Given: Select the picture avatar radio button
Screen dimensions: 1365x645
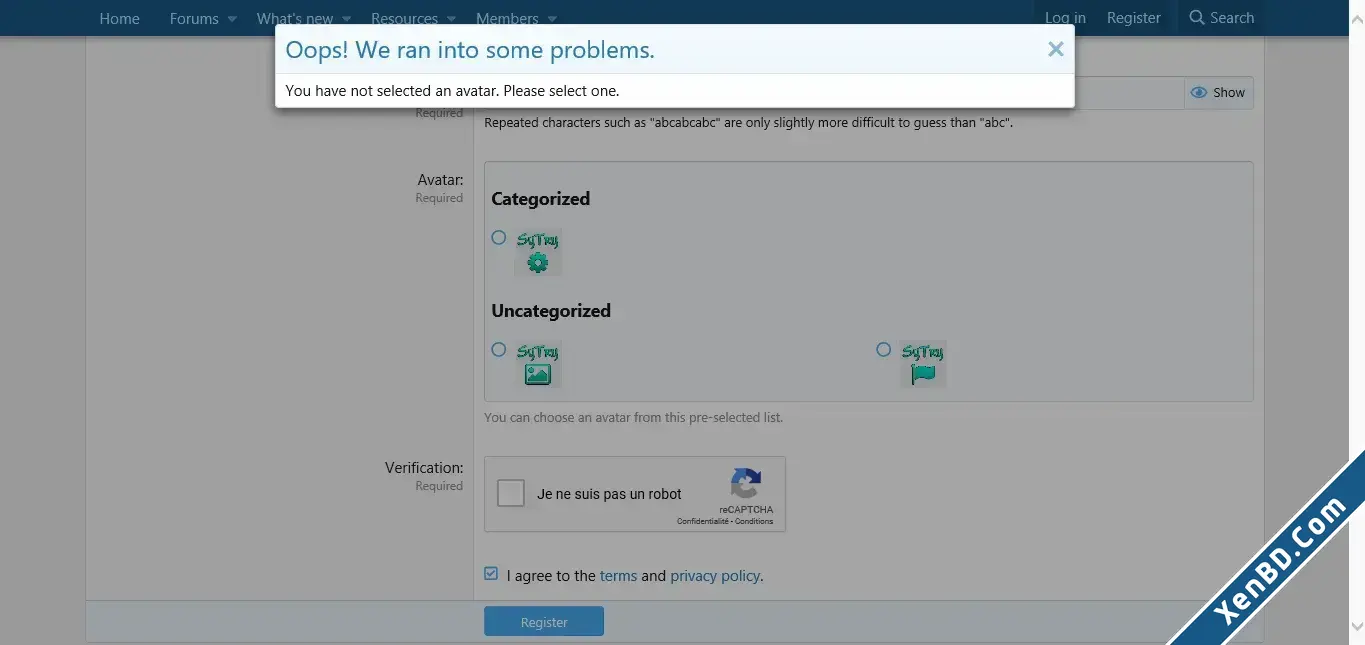Looking at the screenshot, I should click(499, 350).
